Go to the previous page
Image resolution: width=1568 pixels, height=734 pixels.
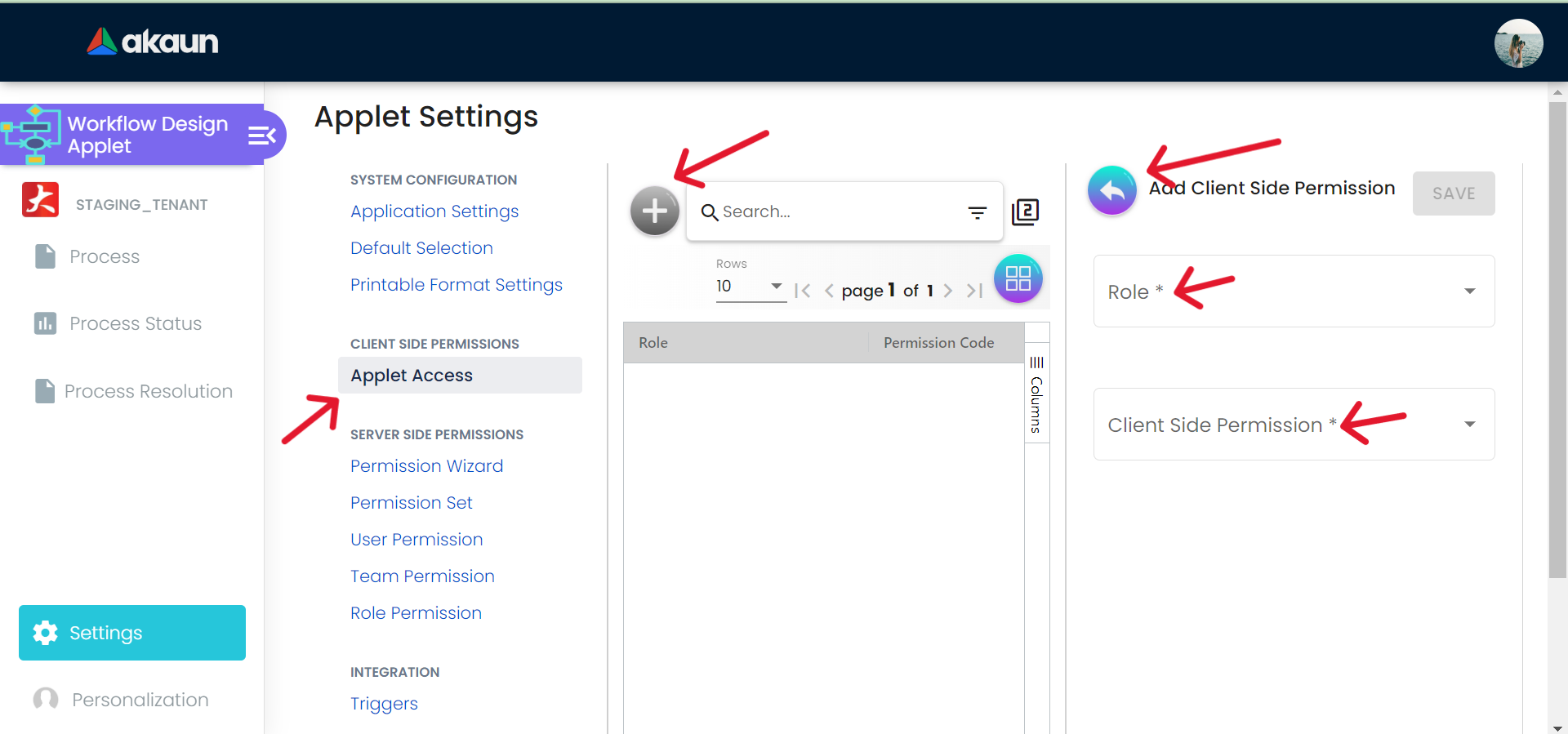(x=829, y=291)
